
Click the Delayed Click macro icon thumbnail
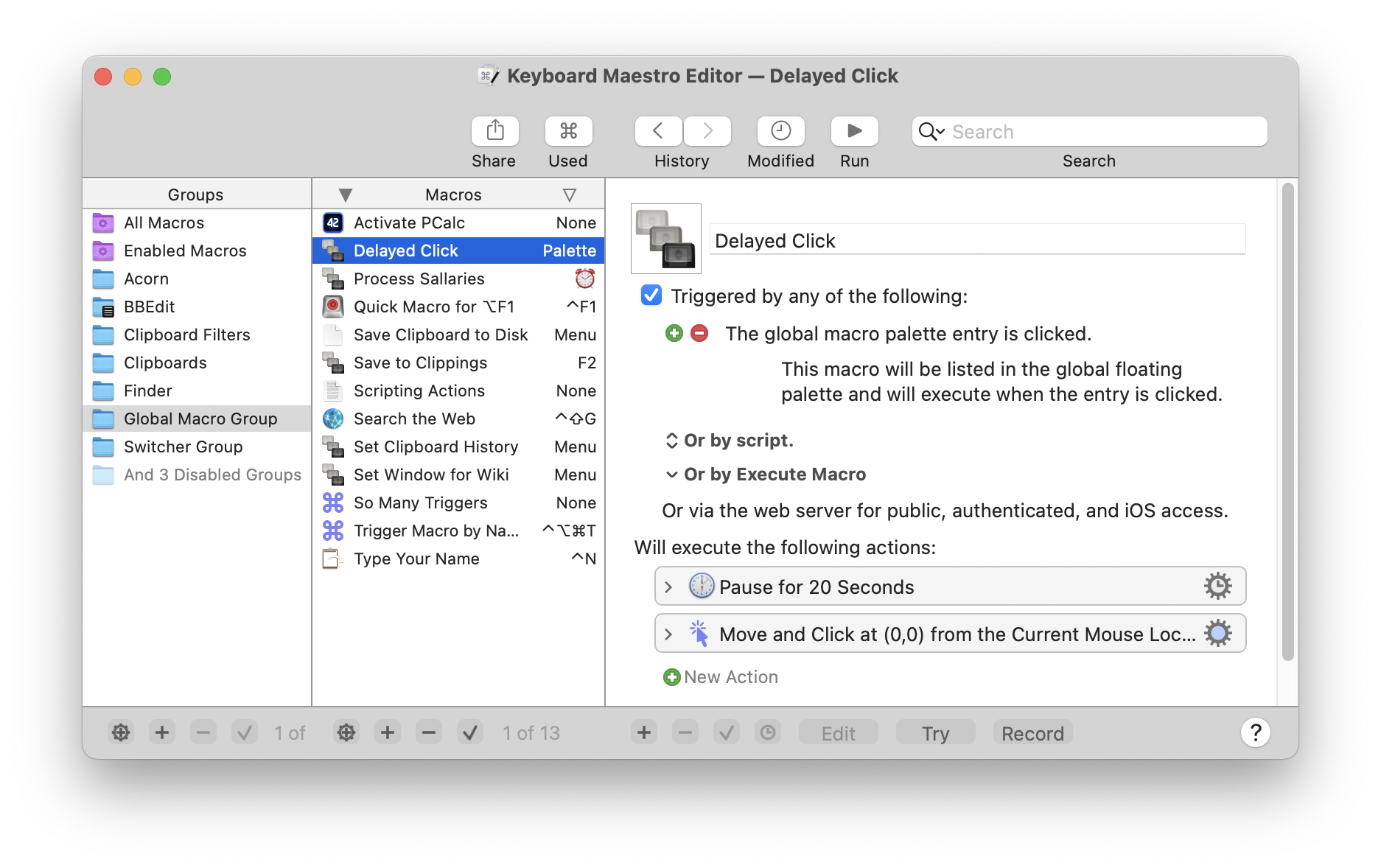pos(665,239)
